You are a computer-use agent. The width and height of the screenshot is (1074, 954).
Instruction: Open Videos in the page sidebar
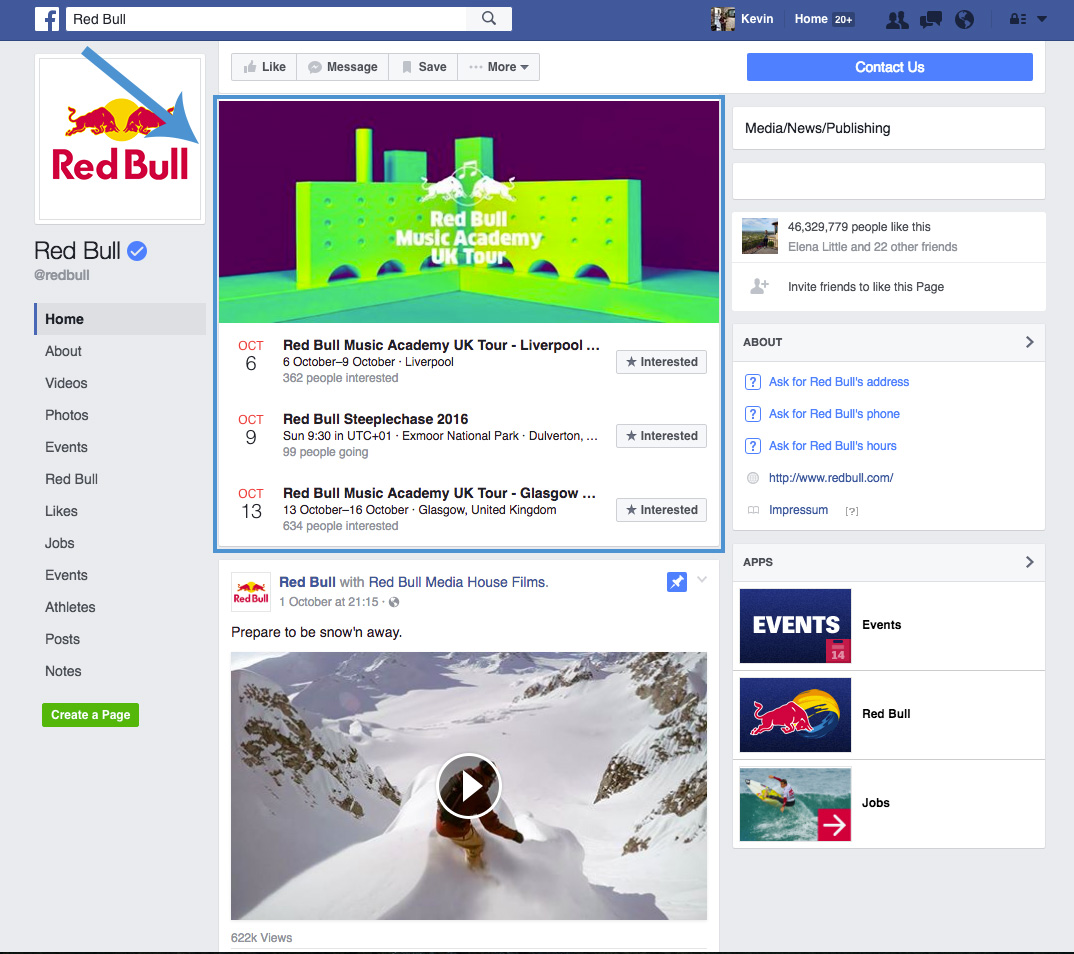[x=66, y=384]
